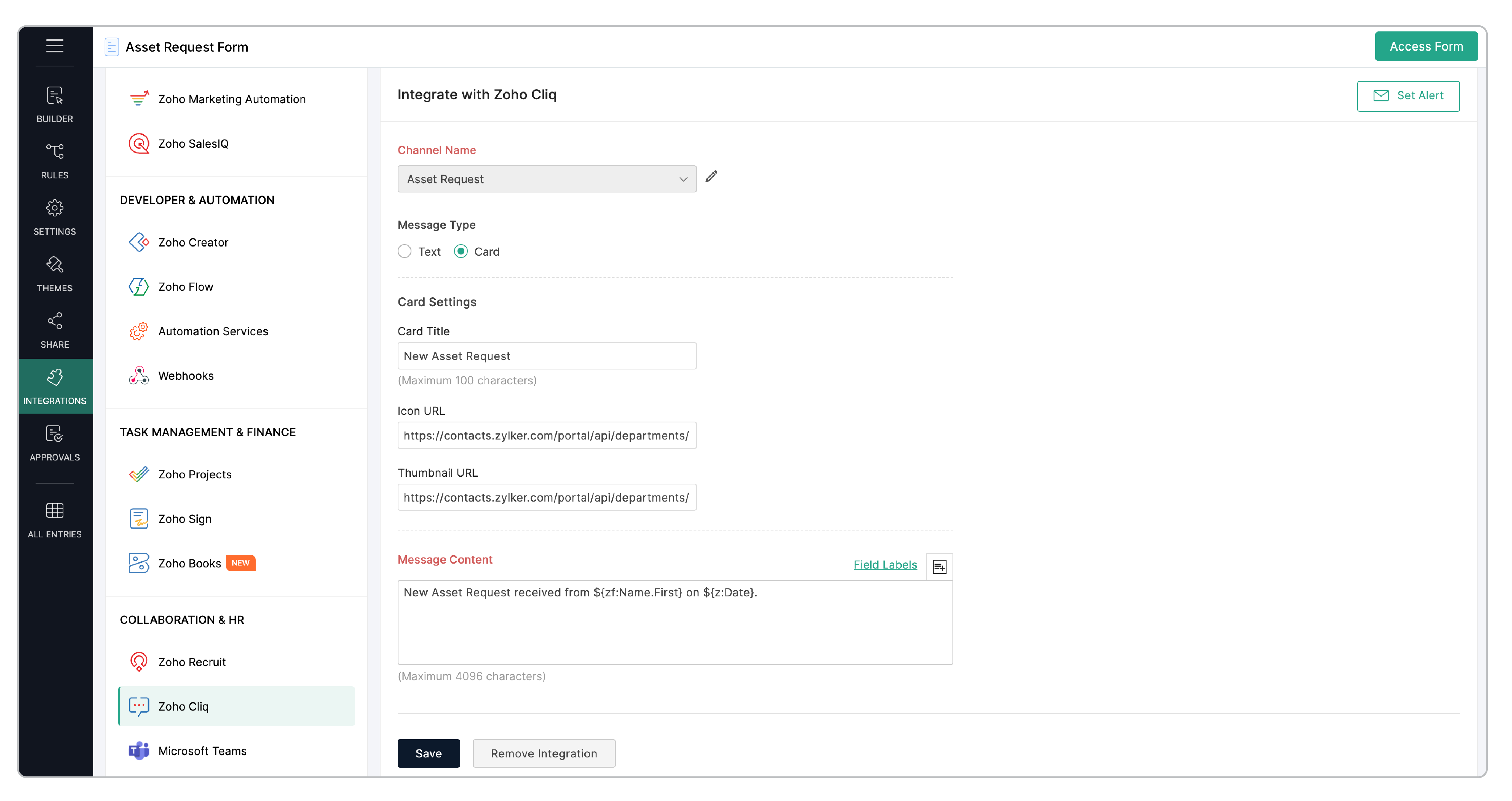Image resolution: width=1512 pixels, height=801 pixels.
Task: Open Microsoft Teams integration
Action: tap(202, 751)
